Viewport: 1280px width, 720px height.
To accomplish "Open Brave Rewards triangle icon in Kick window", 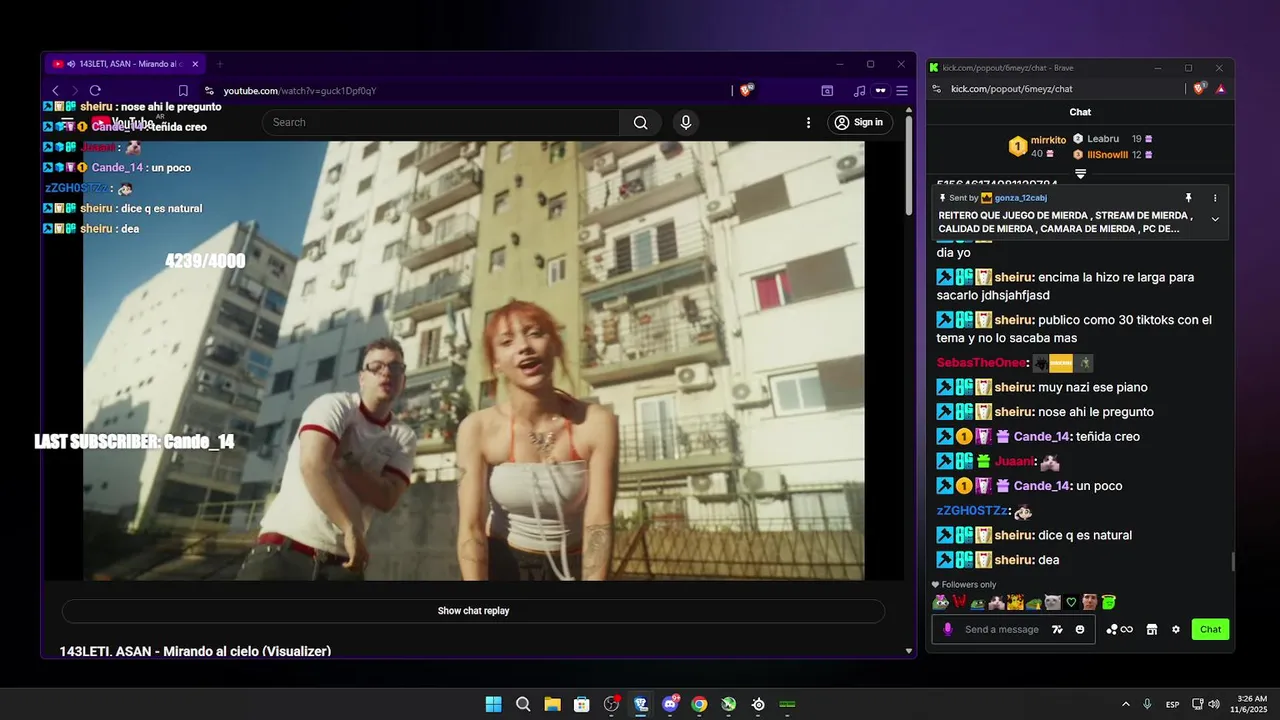I will point(1220,89).
